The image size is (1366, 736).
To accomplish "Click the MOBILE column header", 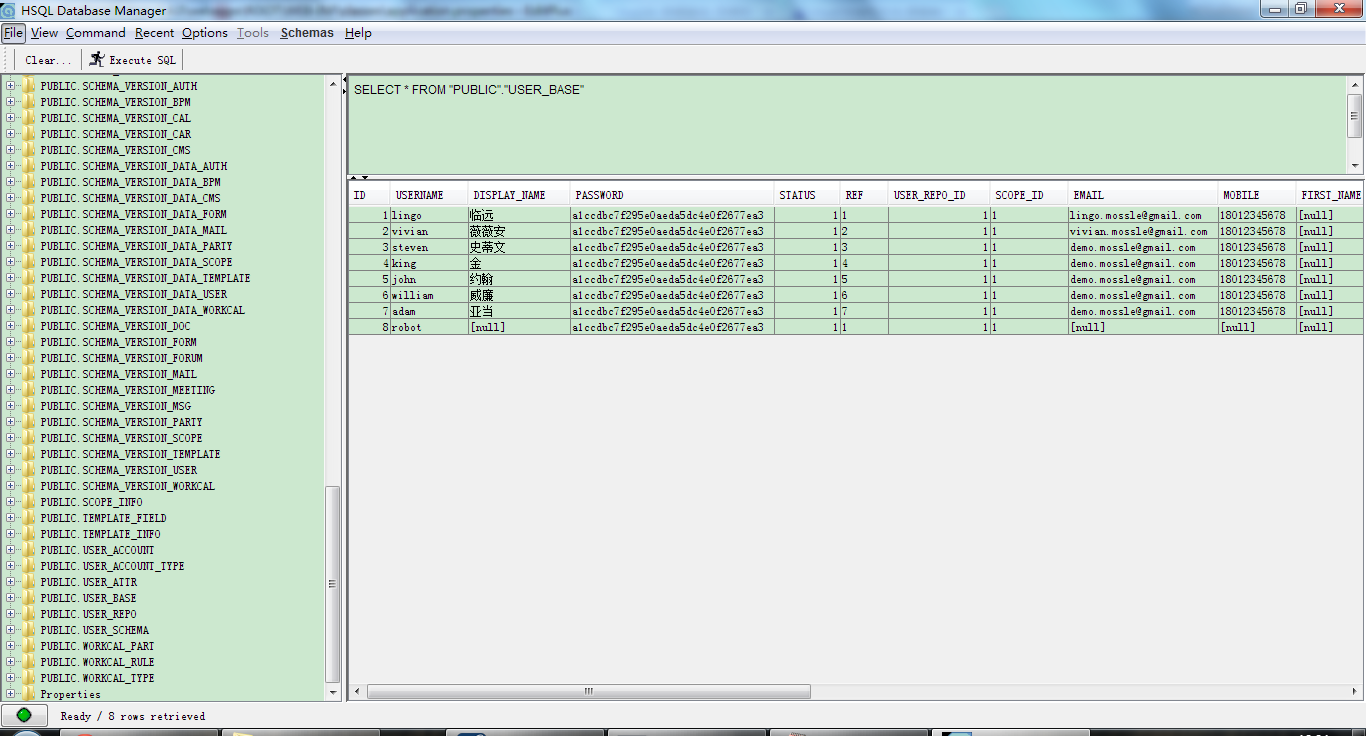I will (1257, 195).
